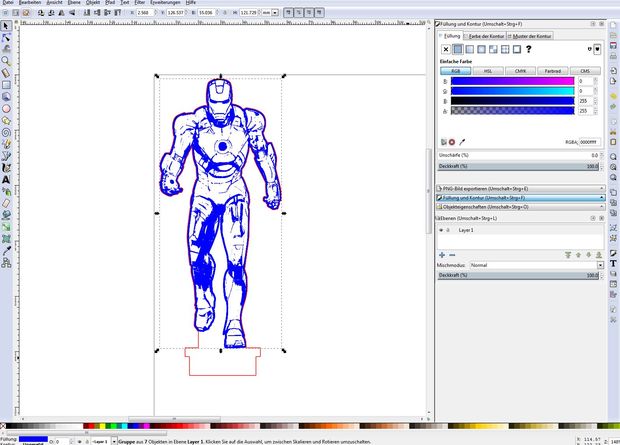Select HSL color mode button
Viewport: 620px width, 445px height.
[x=488, y=71]
